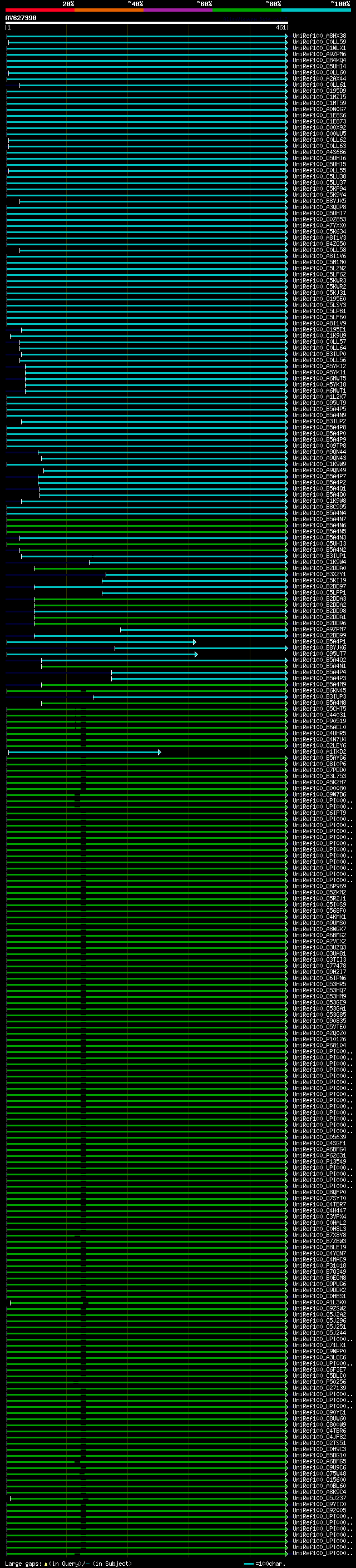Click label UniRef100_A7YXX0
356x1568 pixels.
[x=319, y=226]
